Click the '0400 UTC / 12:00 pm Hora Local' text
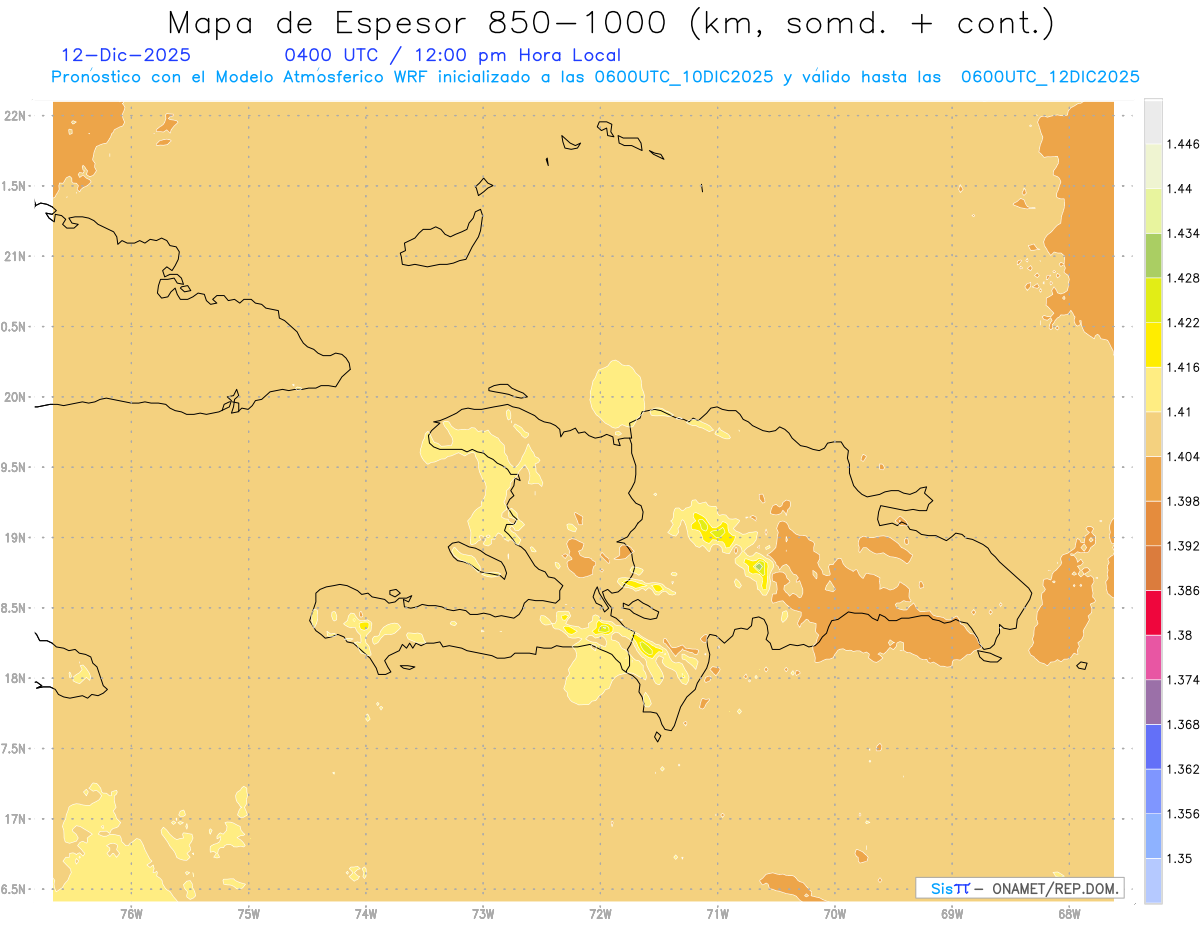The height and width of the screenshot is (927, 1200). click(x=453, y=56)
